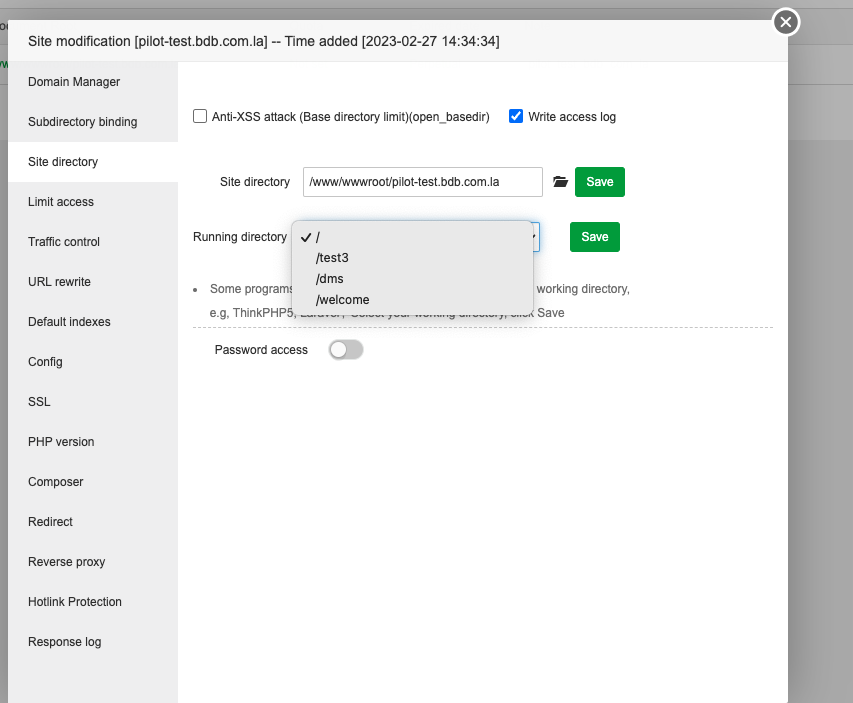
Task: Go to the SSL settings tab
Action: point(39,402)
